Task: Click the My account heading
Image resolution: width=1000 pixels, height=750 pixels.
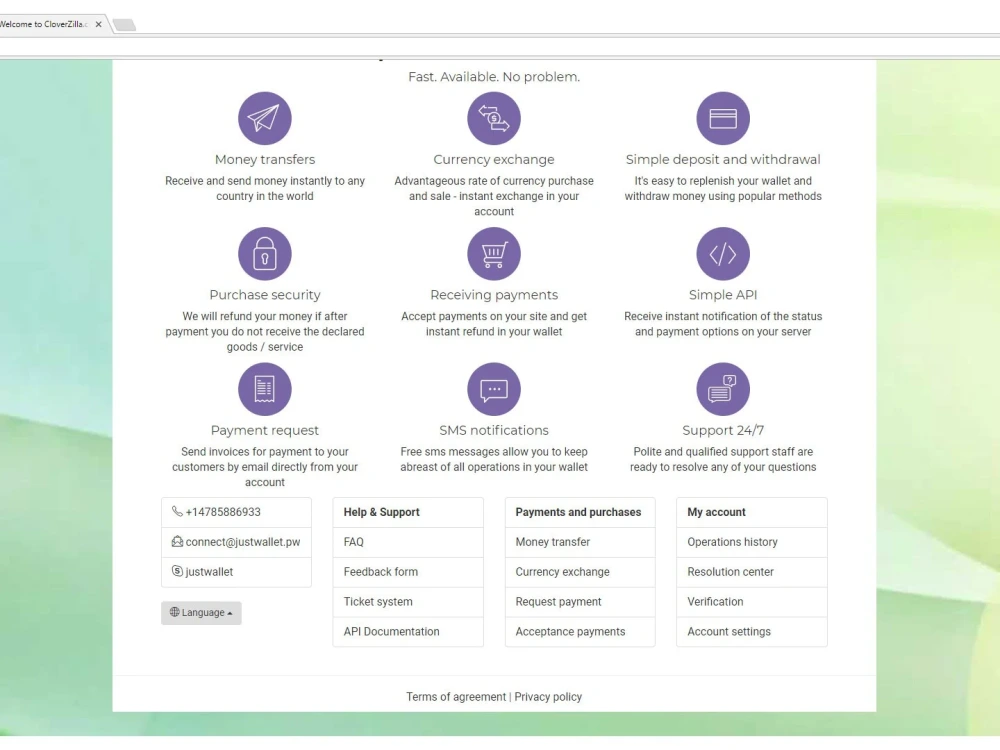Action: (x=716, y=512)
